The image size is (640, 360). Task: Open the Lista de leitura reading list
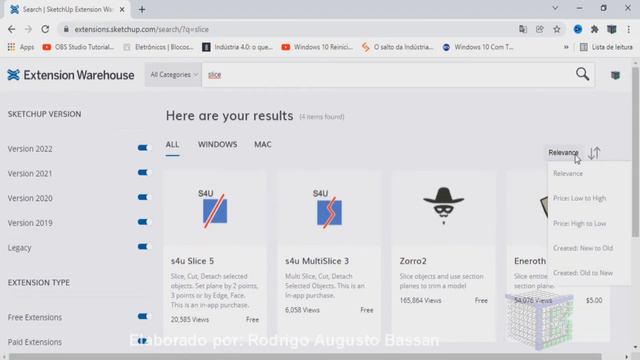pos(606,47)
